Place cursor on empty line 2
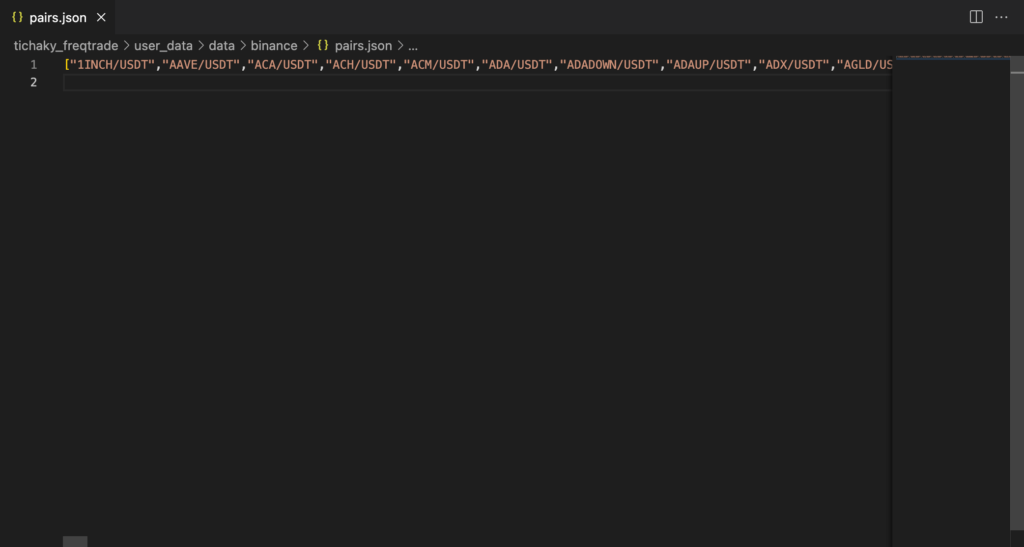1024x547 pixels. coord(477,82)
